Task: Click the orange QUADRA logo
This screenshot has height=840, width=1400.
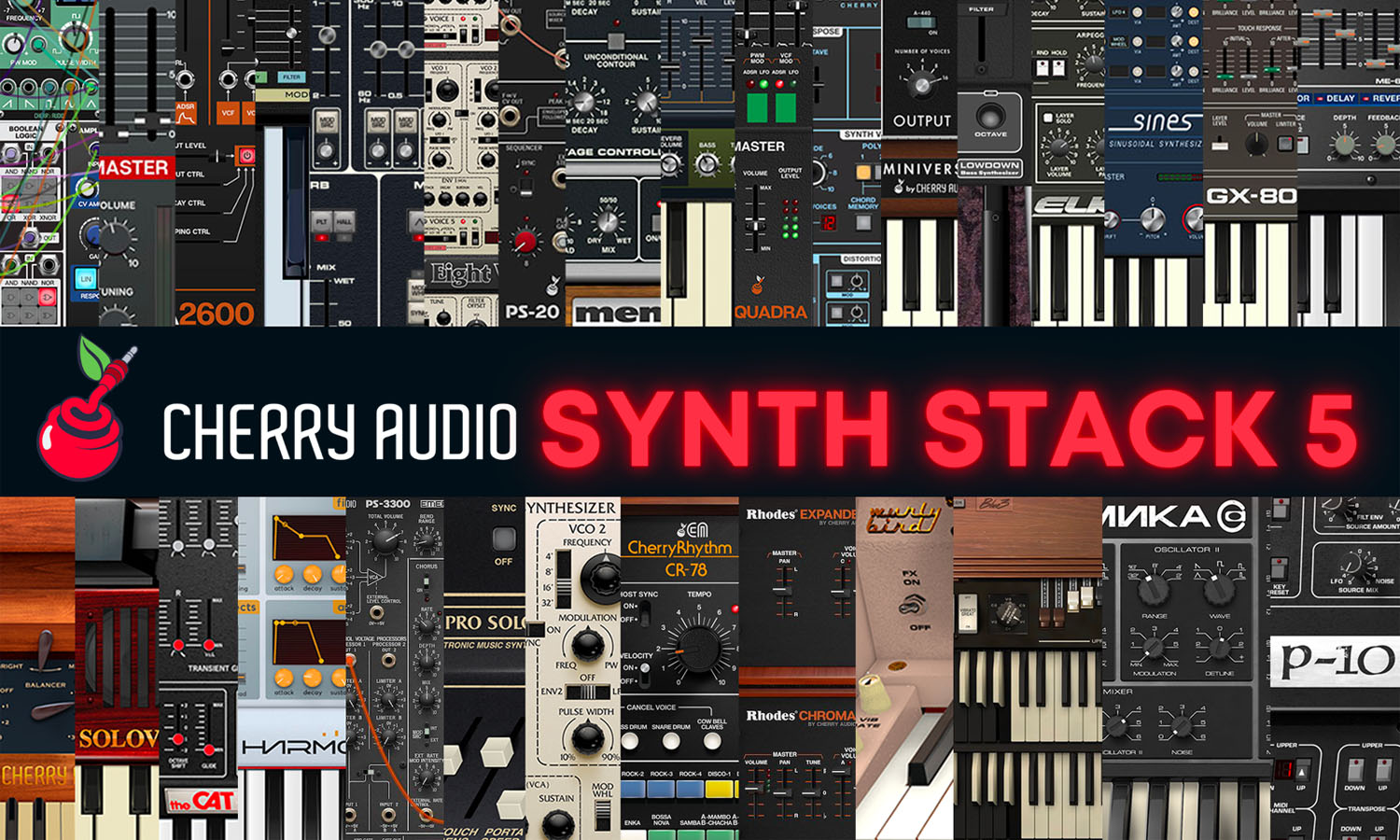Action: click(771, 313)
